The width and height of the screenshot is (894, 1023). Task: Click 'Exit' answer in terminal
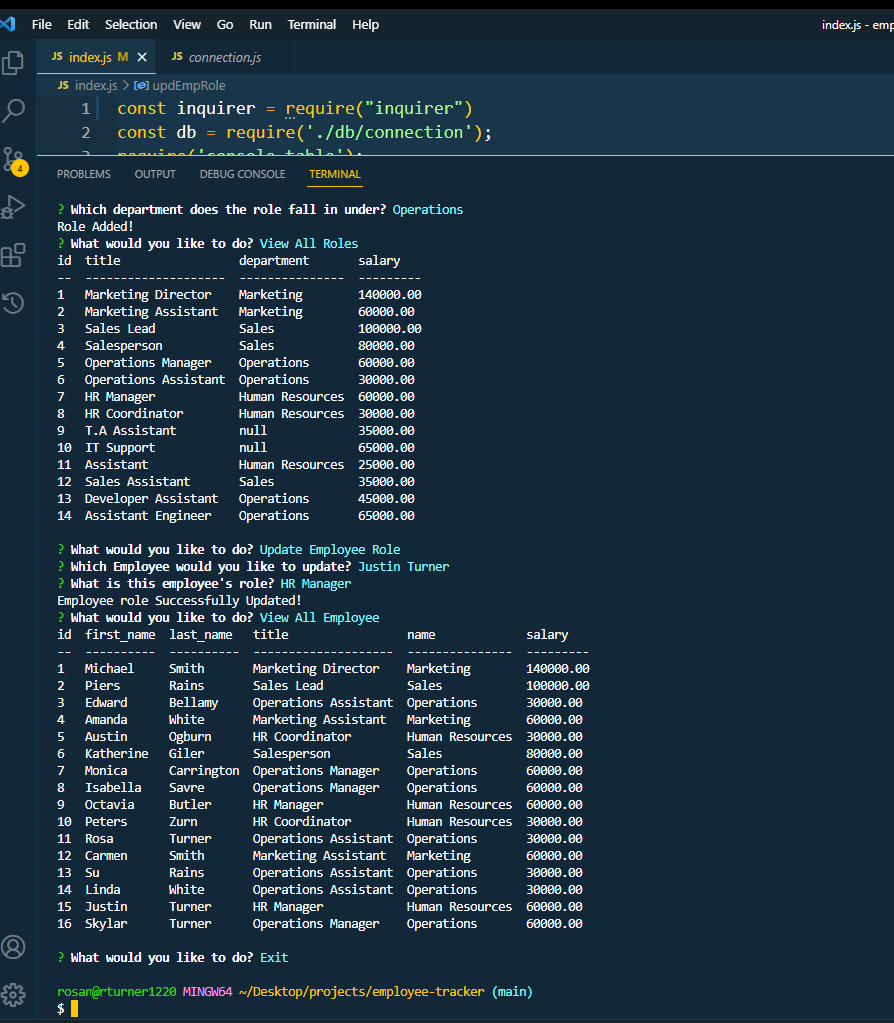pyautogui.click(x=273, y=957)
